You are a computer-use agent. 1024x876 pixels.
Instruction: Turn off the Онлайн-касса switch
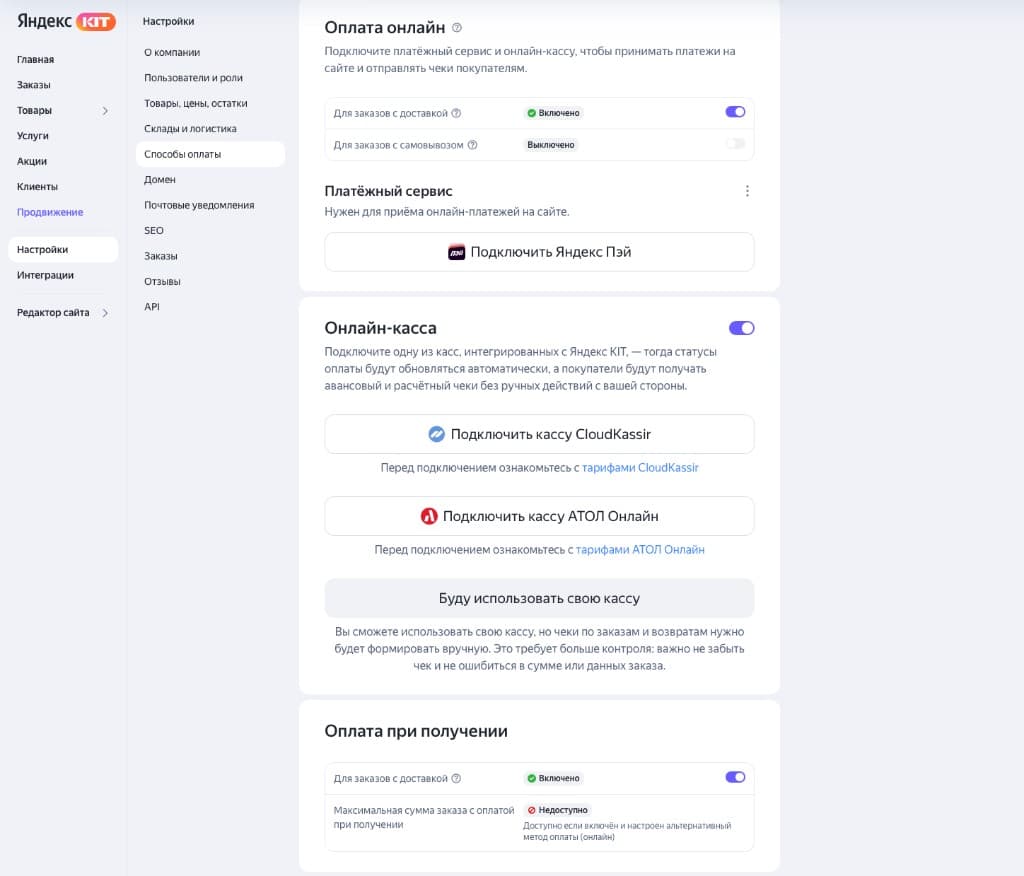741,328
